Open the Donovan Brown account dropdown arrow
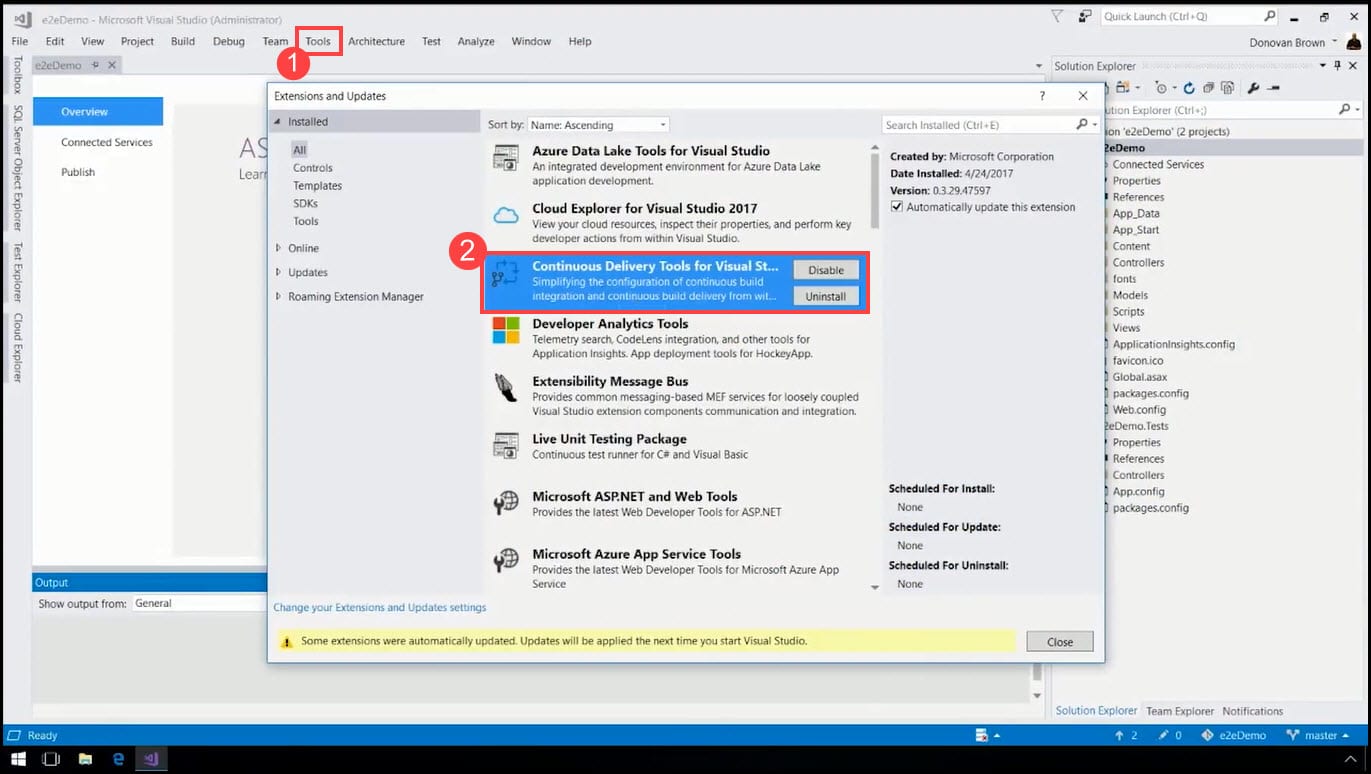This screenshot has height=774, width=1371. (x=1334, y=43)
